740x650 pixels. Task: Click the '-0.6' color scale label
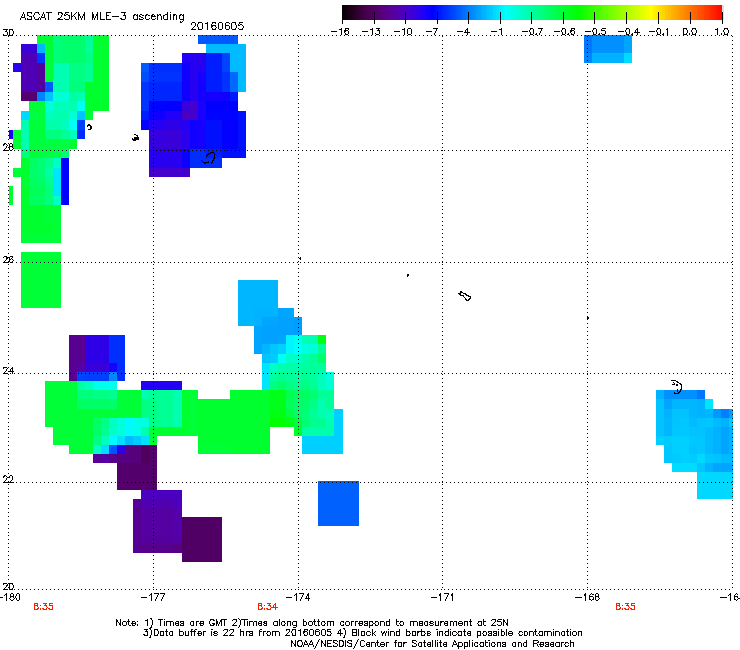coord(564,32)
